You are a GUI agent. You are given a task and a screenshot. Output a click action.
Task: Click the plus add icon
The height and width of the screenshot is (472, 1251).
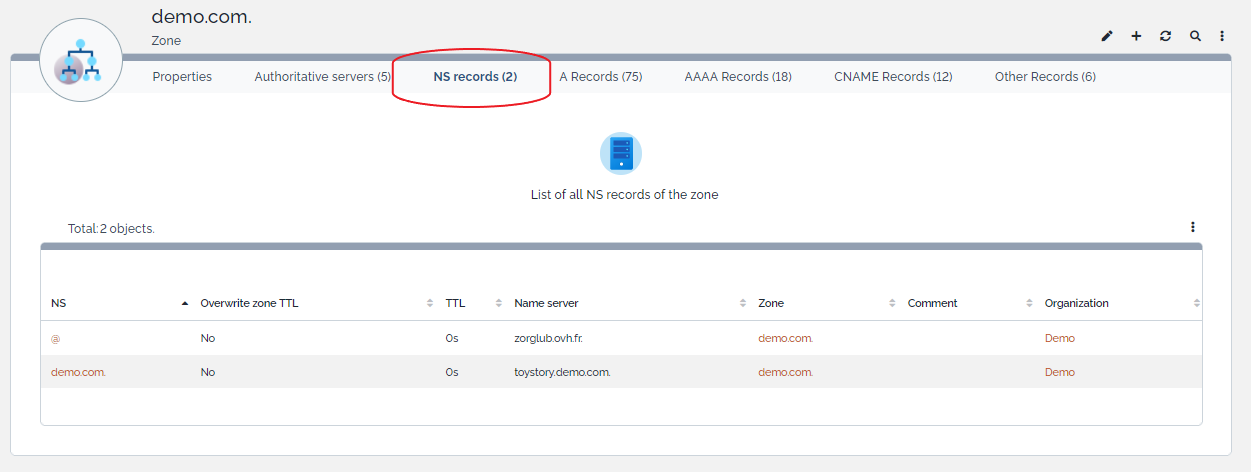tap(1136, 36)
